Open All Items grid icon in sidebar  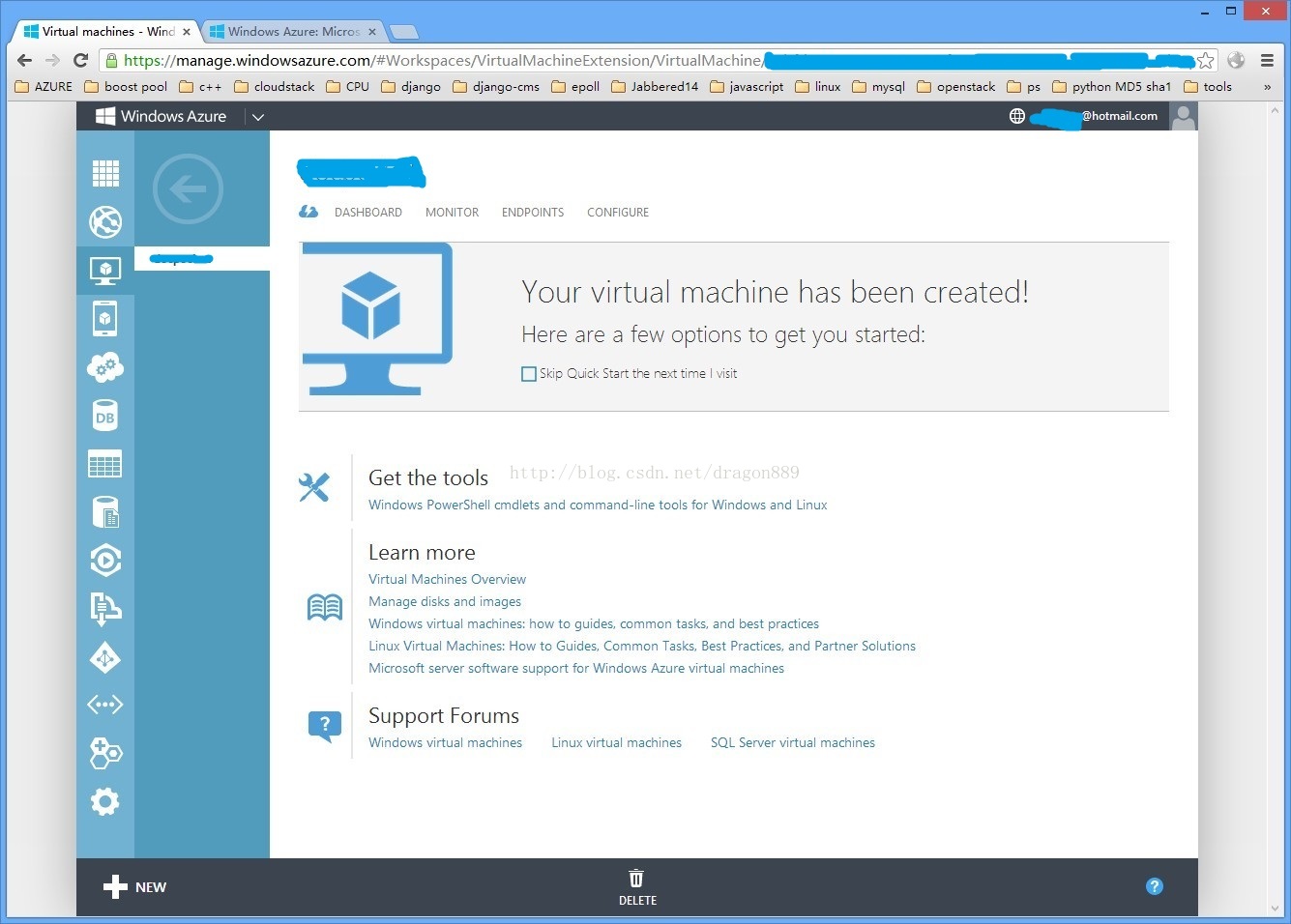tap(105, 173)
